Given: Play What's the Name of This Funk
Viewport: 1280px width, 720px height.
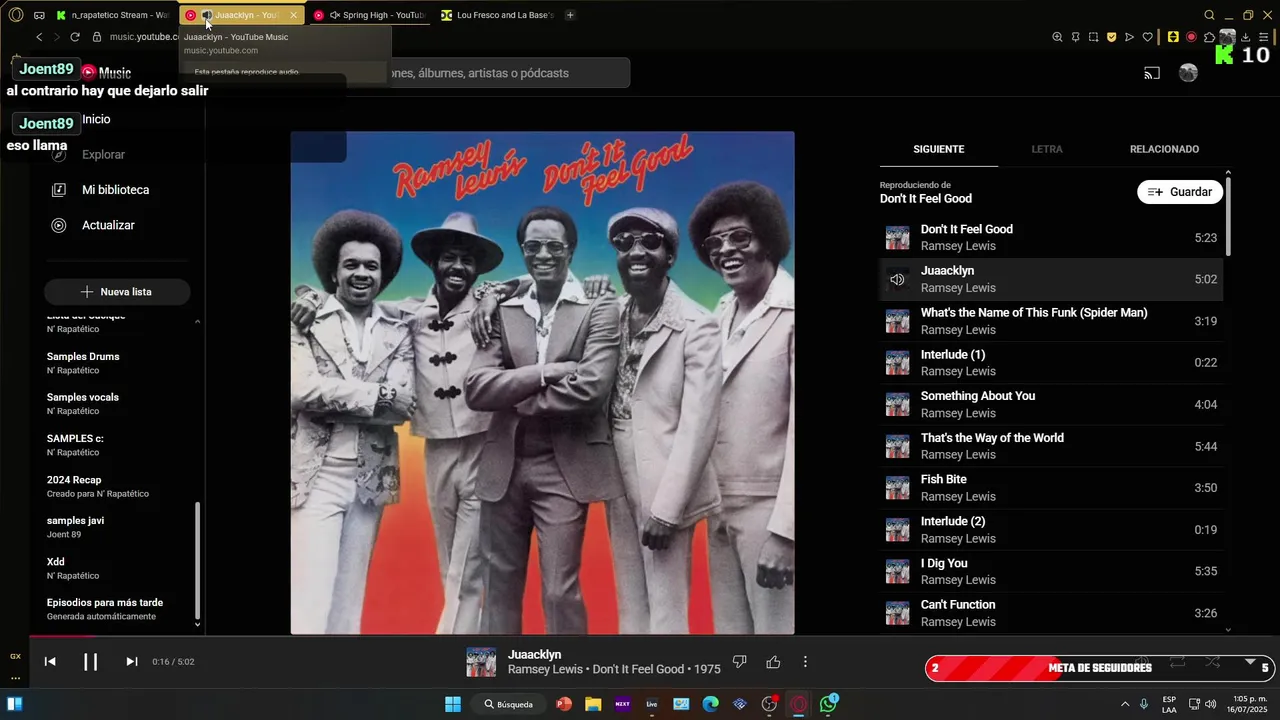Looking at the screenshot, I should [1051, 321].
